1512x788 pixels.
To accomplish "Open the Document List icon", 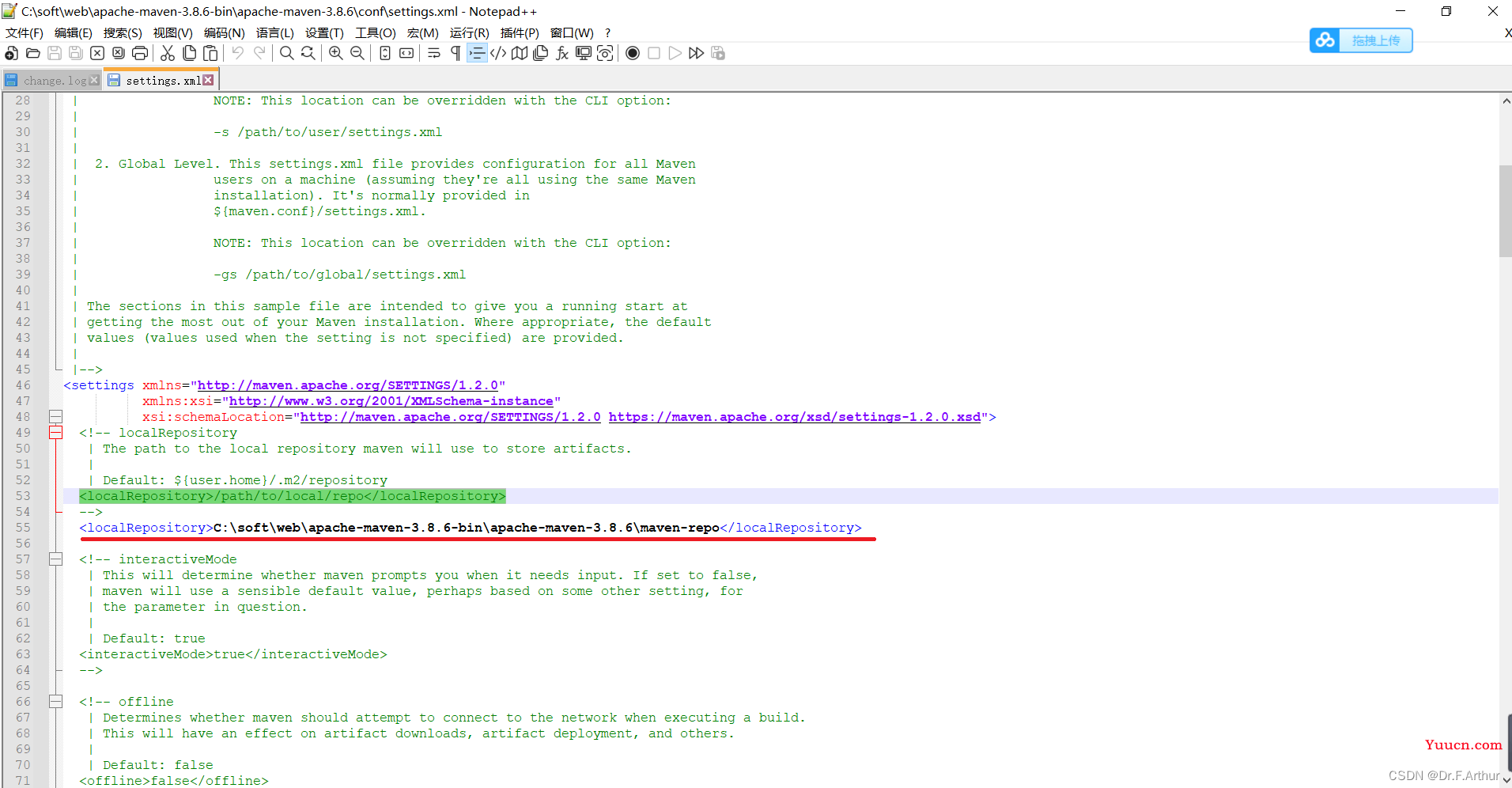I will click(541, 53).
